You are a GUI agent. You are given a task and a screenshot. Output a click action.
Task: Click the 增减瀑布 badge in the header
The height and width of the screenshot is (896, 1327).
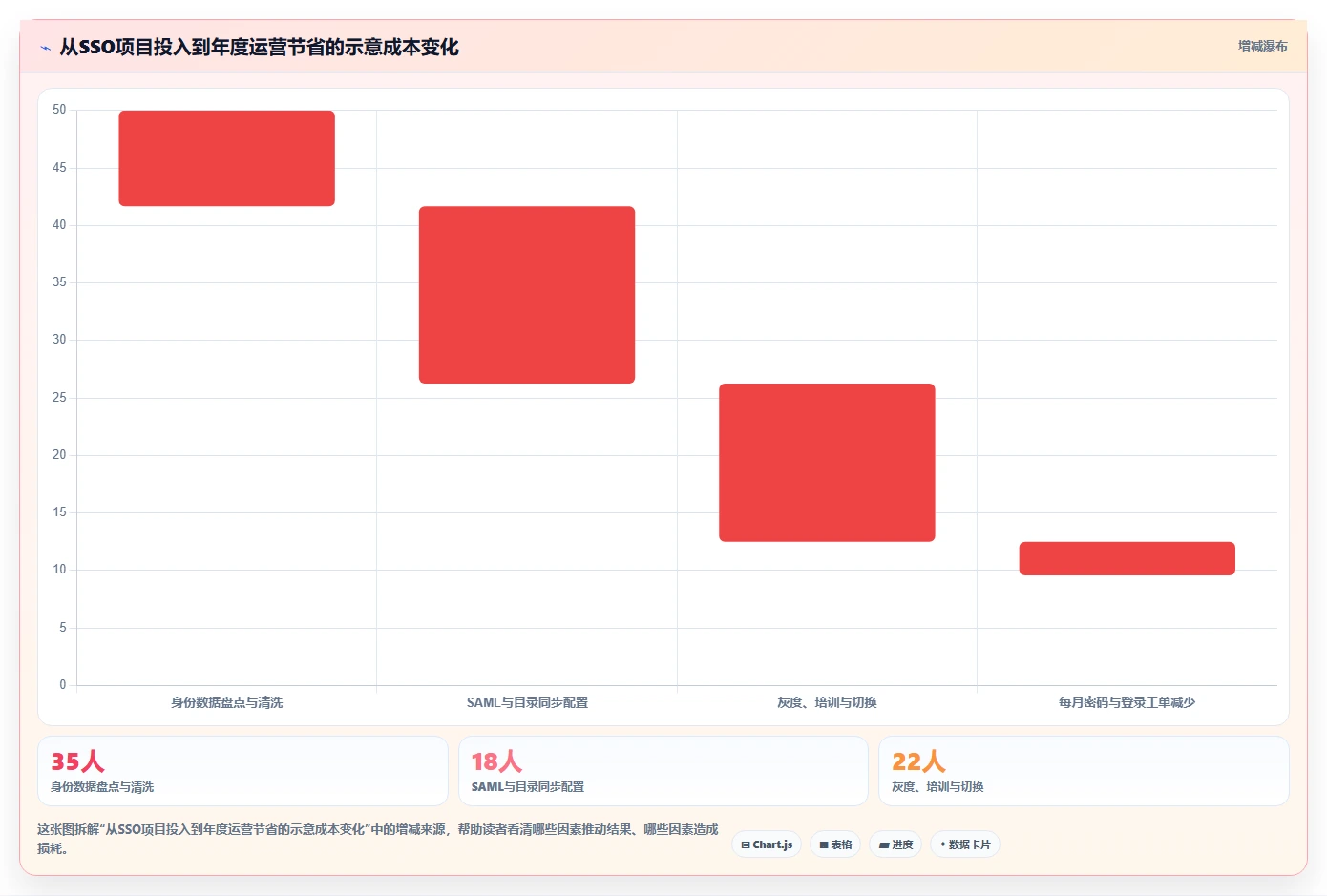pos(1262,46)
